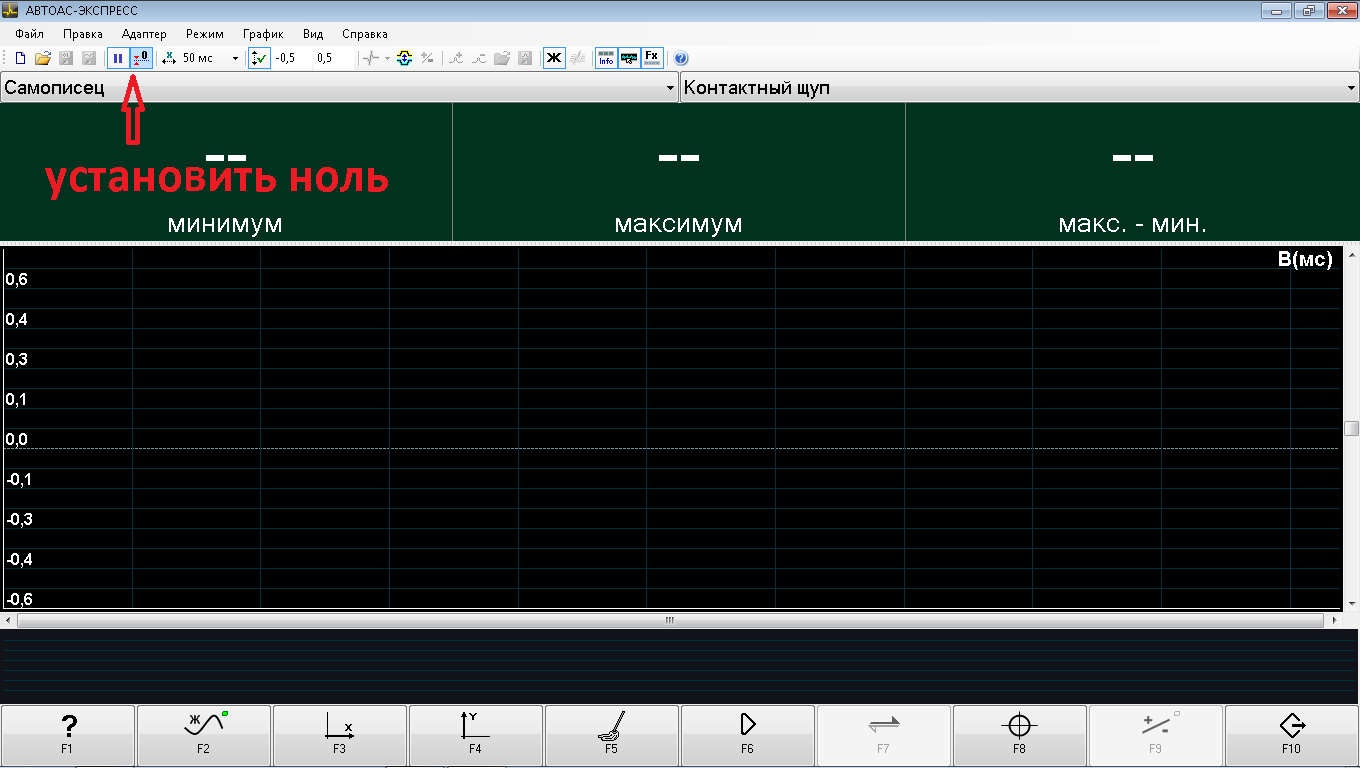Open help via blue question icon
Viewport: 1360px width, 768px height.
point(682,58)
